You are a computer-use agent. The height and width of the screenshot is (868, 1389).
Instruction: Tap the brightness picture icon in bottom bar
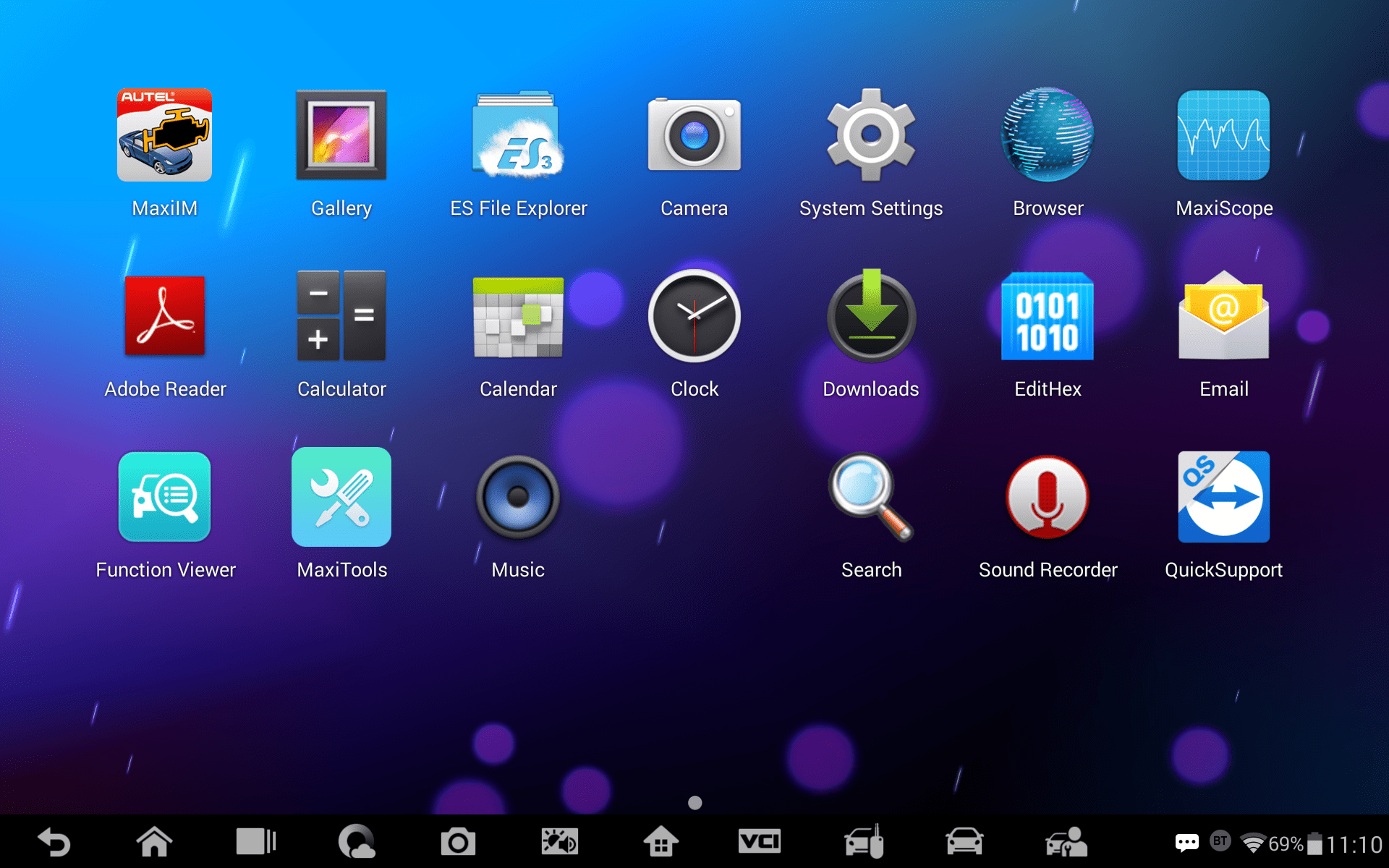(559, 841)
